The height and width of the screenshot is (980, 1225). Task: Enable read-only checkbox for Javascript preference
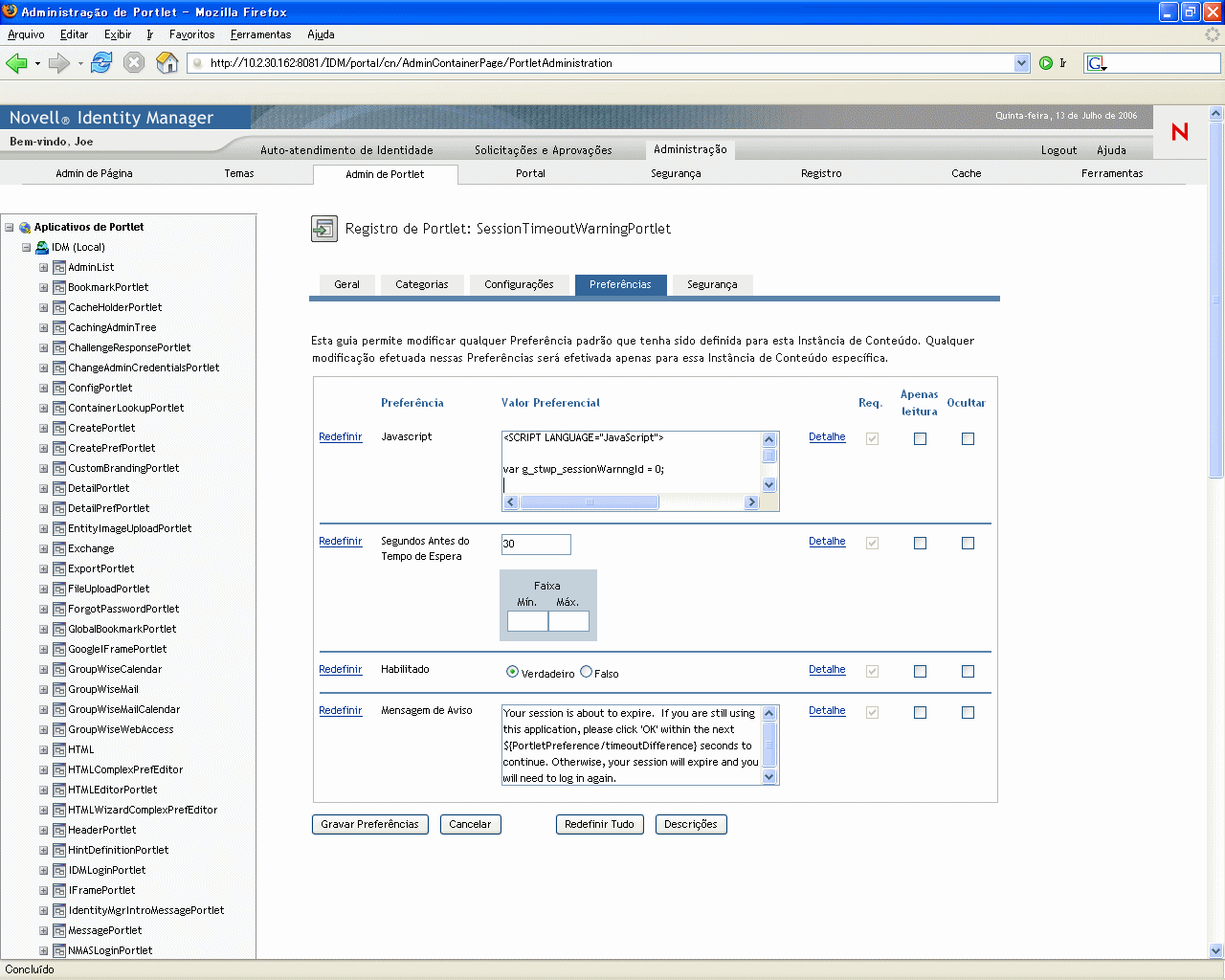click(920, 438)
